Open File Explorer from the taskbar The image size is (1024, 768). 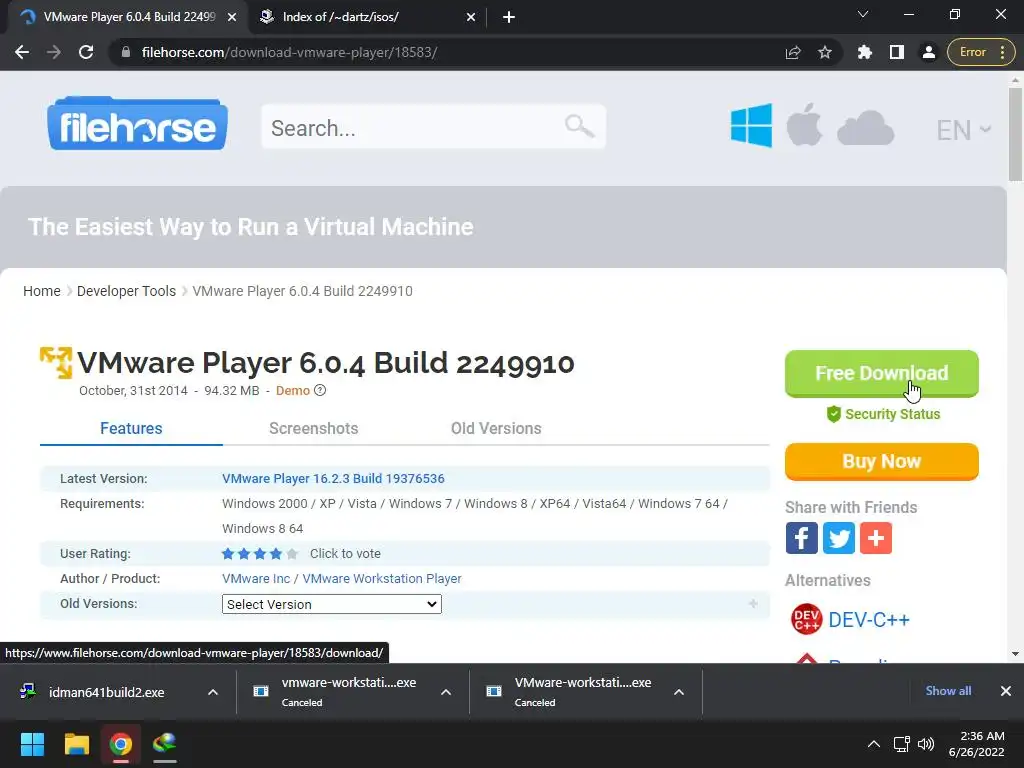coord(76,744)
